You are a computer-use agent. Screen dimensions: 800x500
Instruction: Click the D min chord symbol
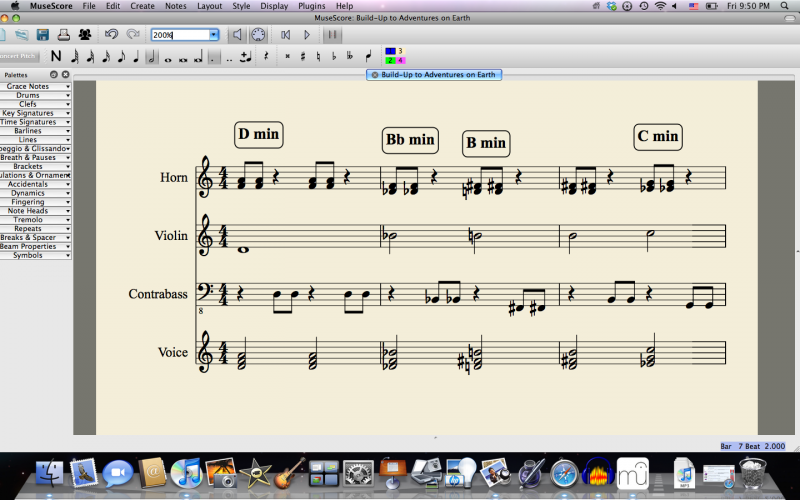(x=259, y=134)
